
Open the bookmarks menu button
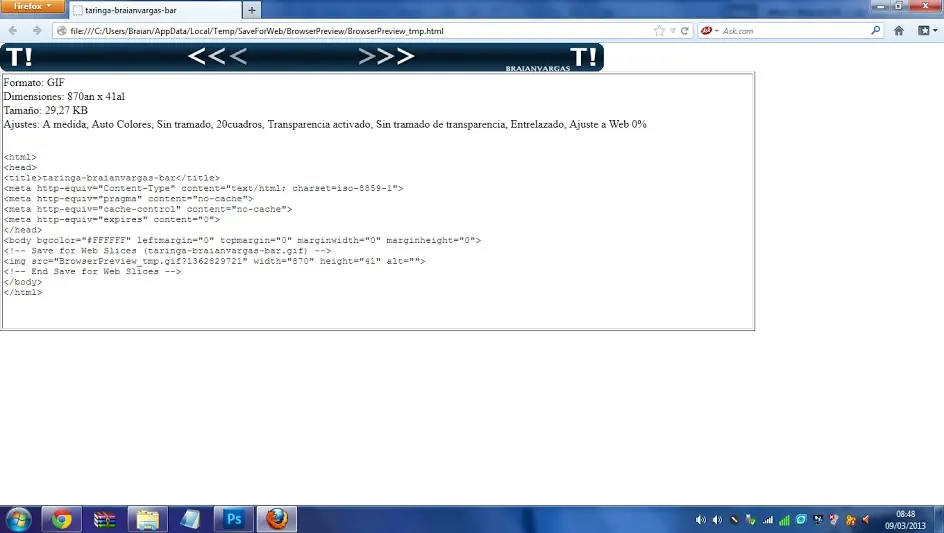pyautogui.click(x=927, y=31)
